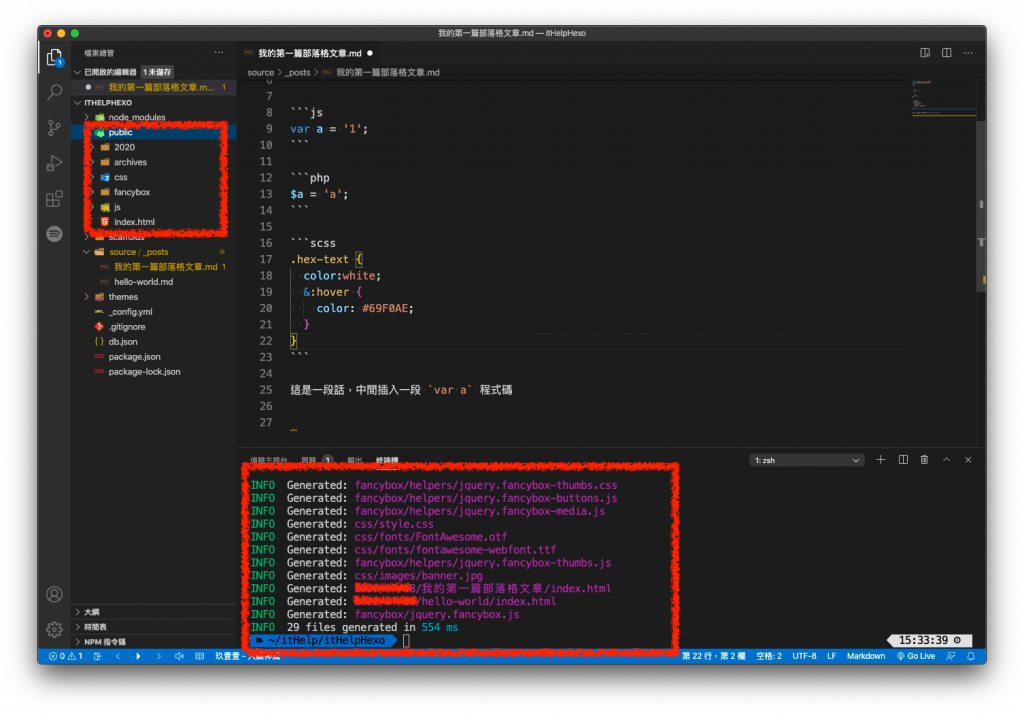Open the Accounts menu icon
Viewport: 1024px width, 714px height.
55,594
